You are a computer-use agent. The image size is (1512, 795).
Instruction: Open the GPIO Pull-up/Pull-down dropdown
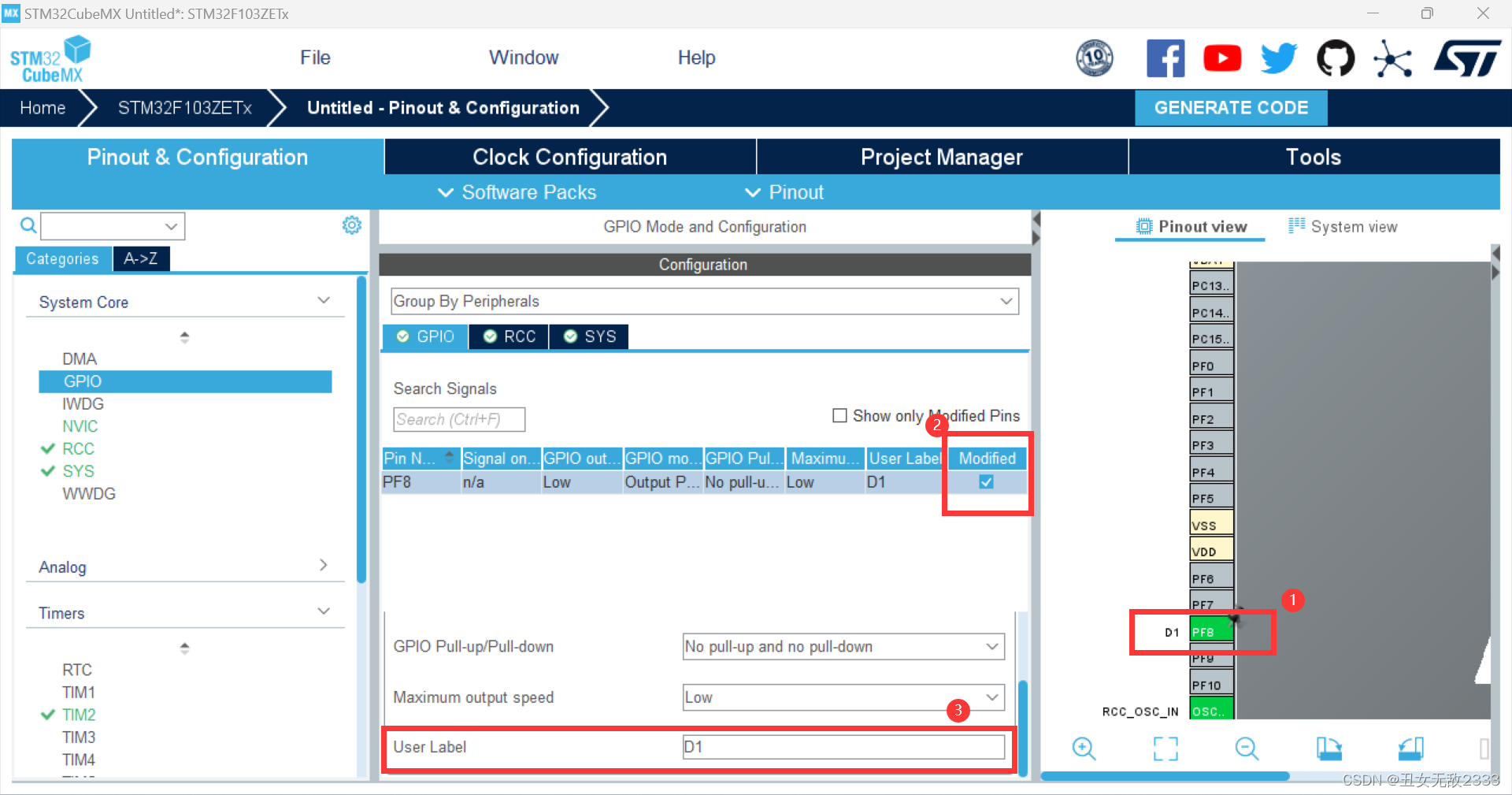(x=843, y=646)
